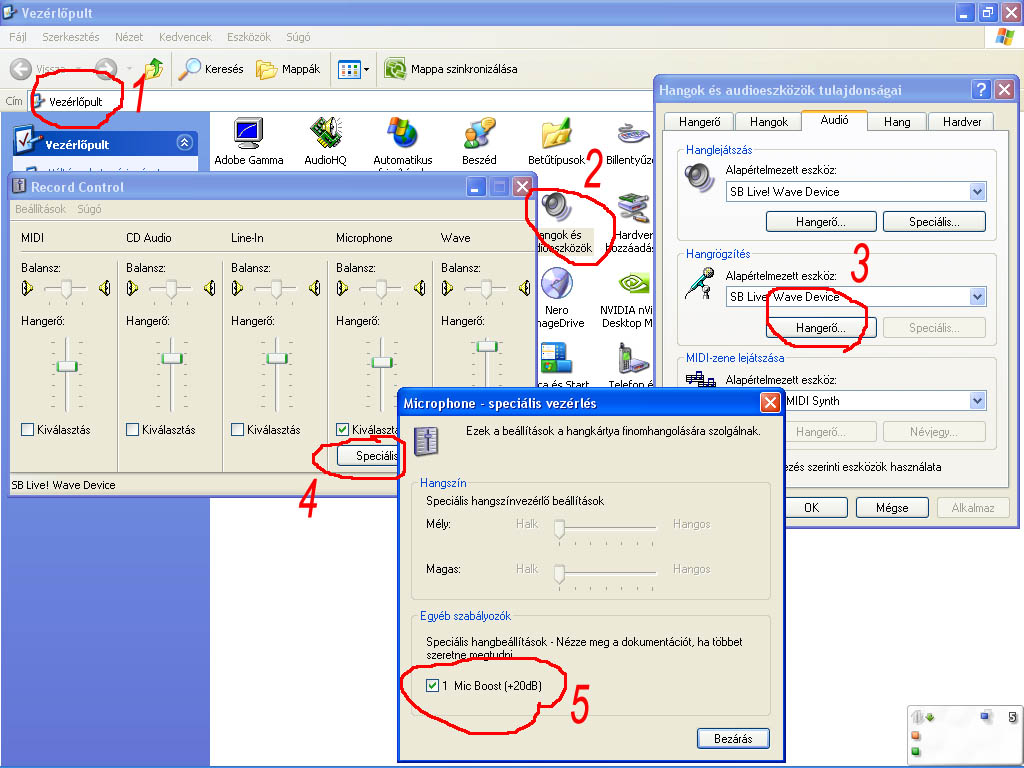Tick the Line-In Kiválasztás checkbox
Viewport: 1024px width, 768px height.
click(x=238, y=429)
